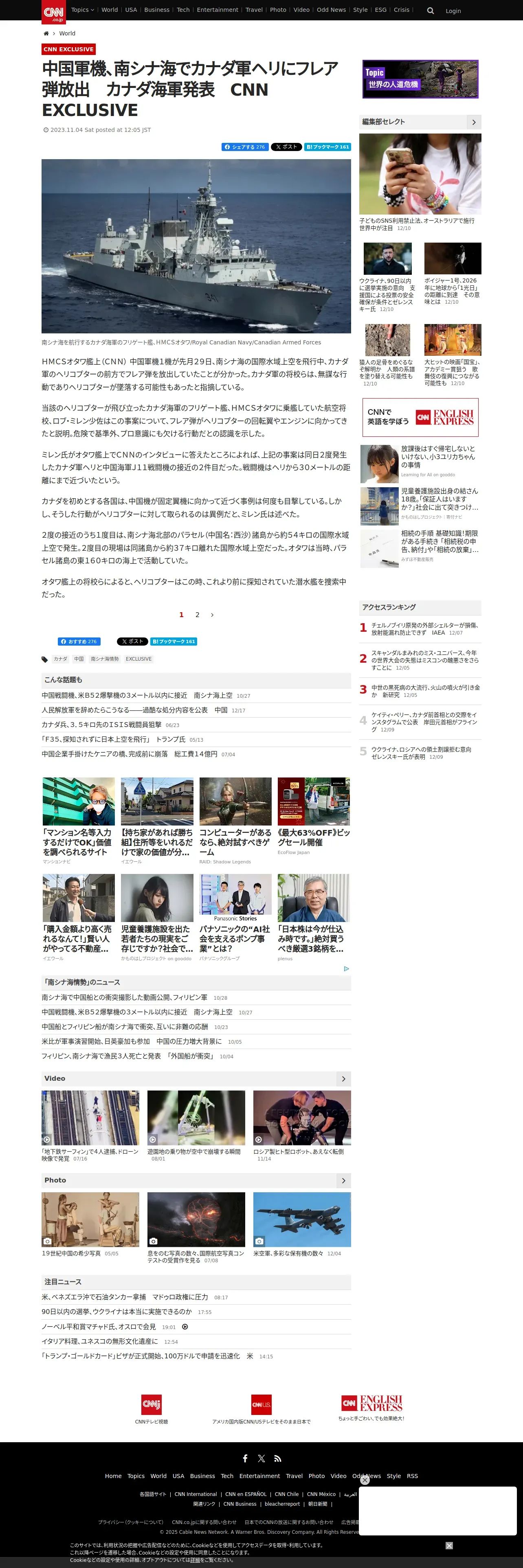Open the Panasonic Stories sponsored card
Viewport: 523px width, 1568px height.
(x=235, y=918)
